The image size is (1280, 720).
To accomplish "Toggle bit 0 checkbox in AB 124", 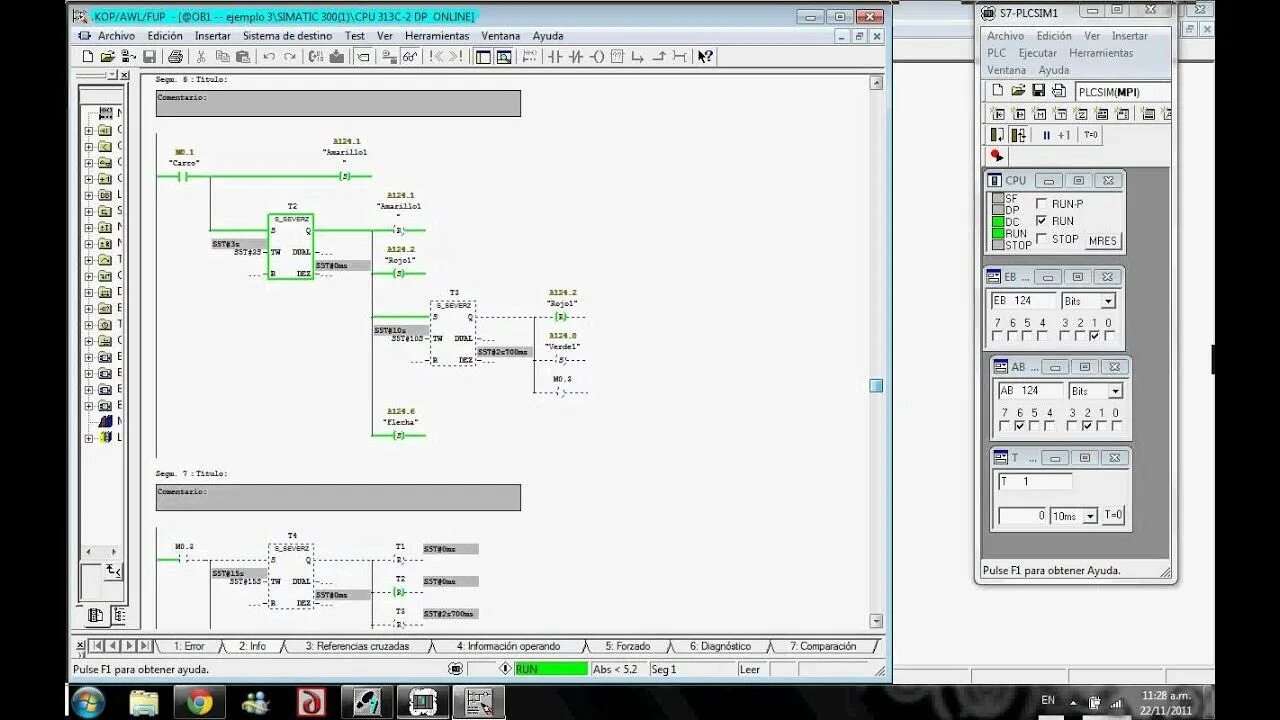I will (x=1116, y=426).
